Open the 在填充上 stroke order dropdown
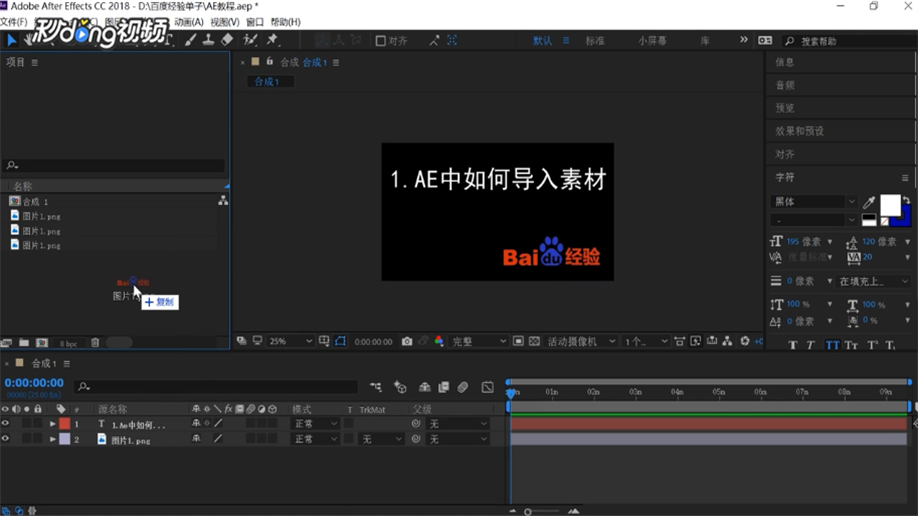The height and width of the screenshot is (516, 918). pyautogui.click(x=873, y=282)
